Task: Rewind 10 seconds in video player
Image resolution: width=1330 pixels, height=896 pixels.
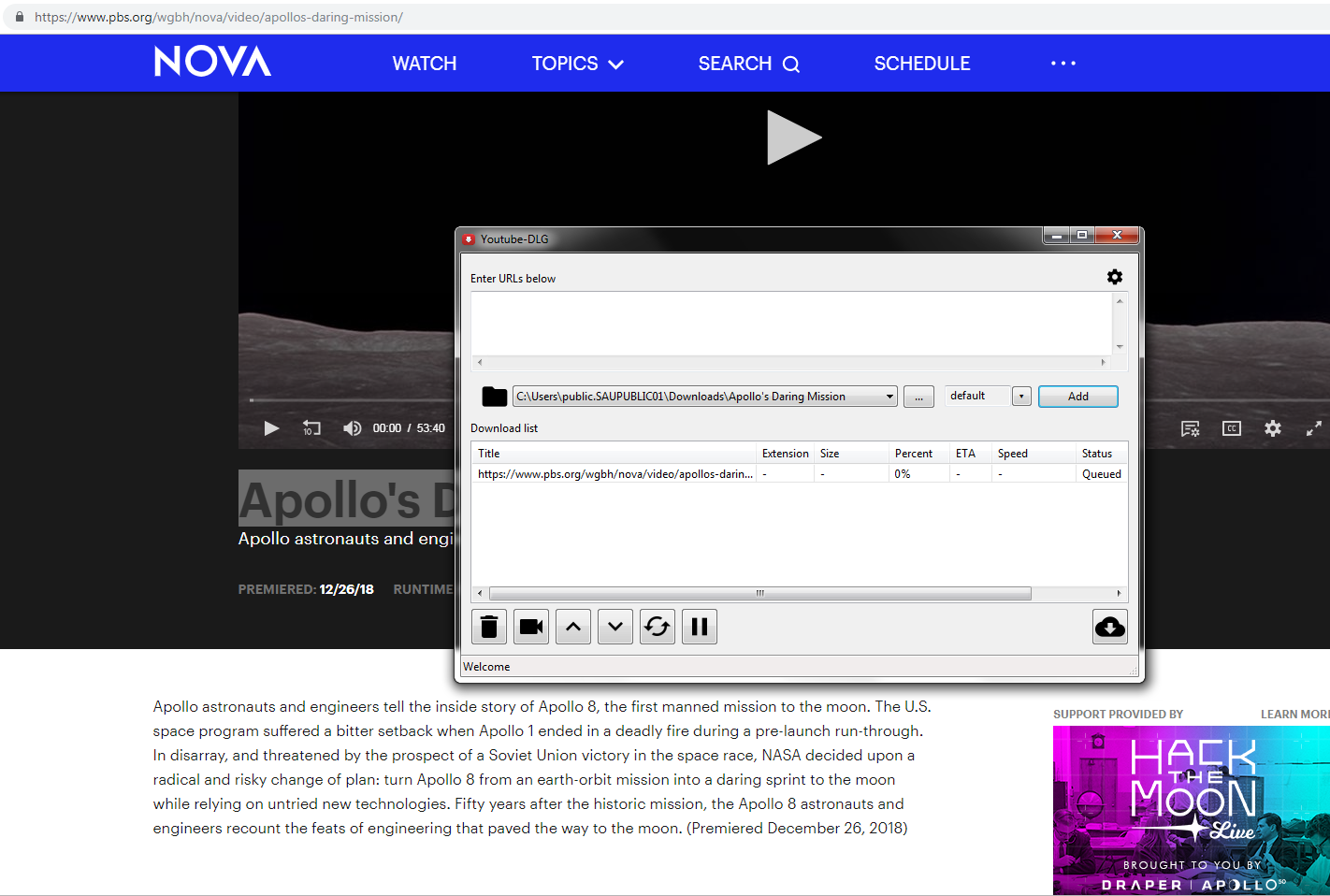Action: click(311, 428)
